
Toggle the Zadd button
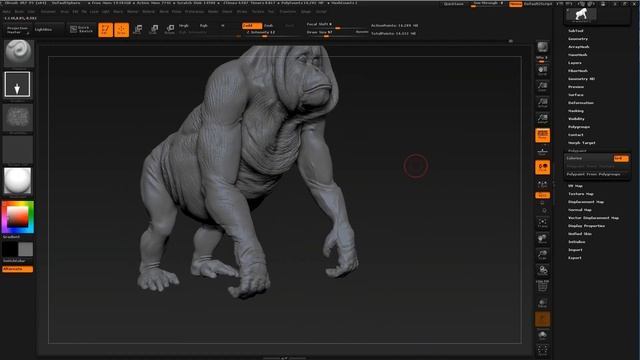(251, 25)
